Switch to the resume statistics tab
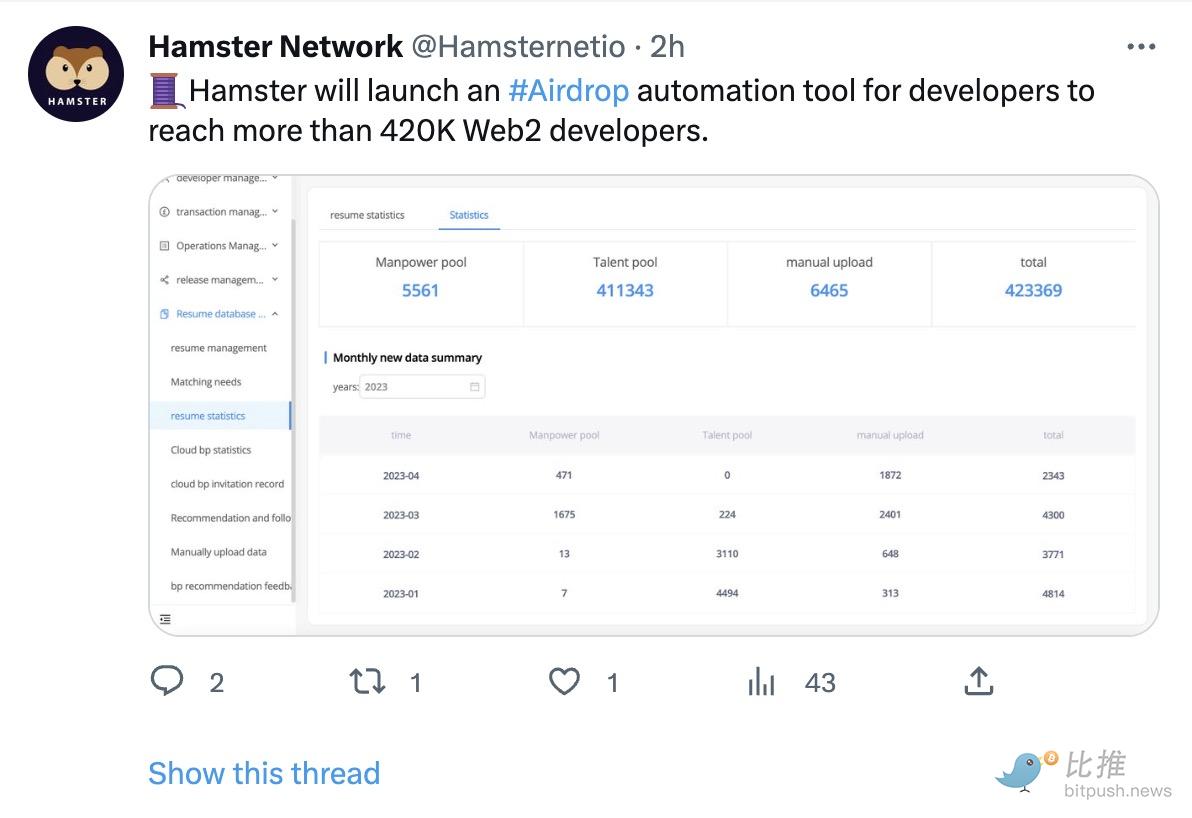1192x818 pixels. [367, 215]
